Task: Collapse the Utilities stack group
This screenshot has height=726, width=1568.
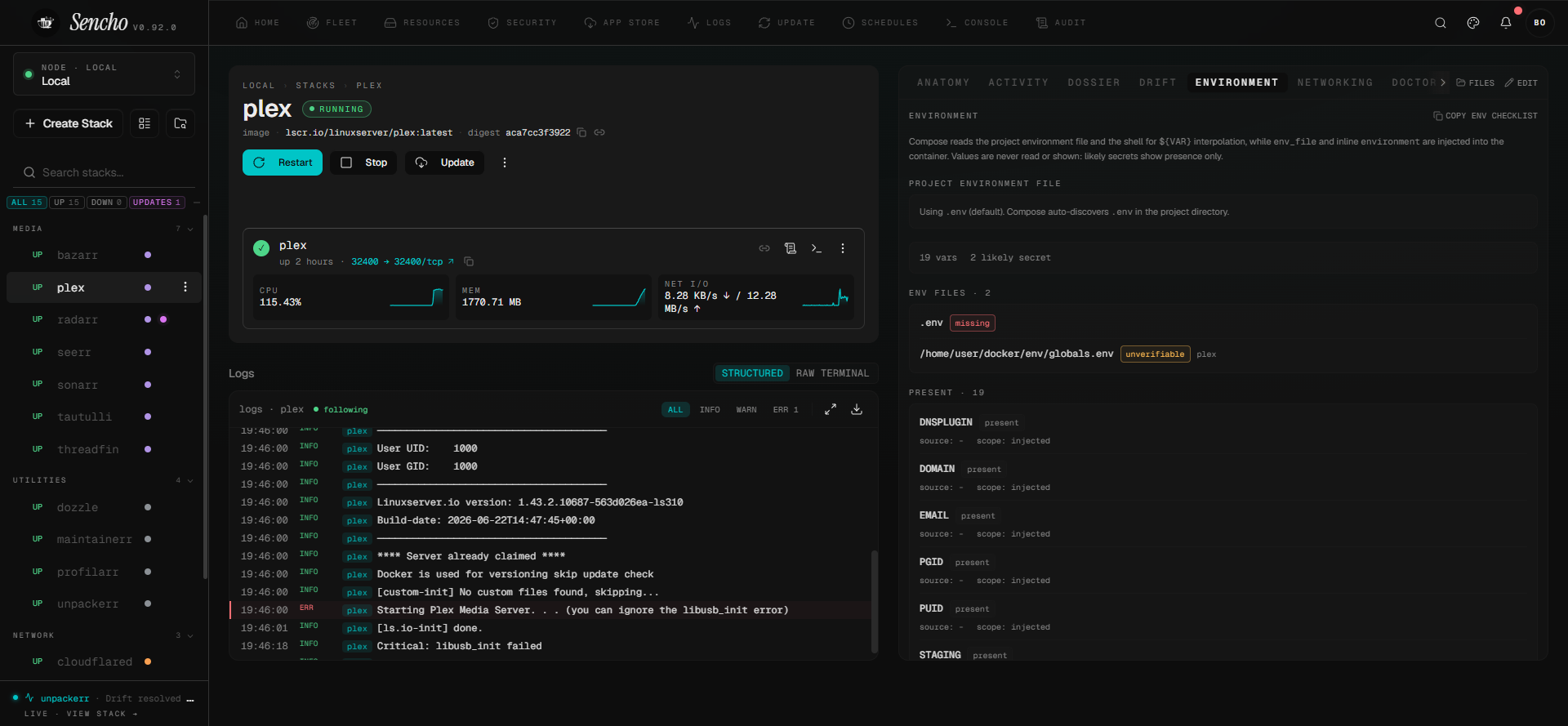Action: pyautogui.click(x=189, y=480)
